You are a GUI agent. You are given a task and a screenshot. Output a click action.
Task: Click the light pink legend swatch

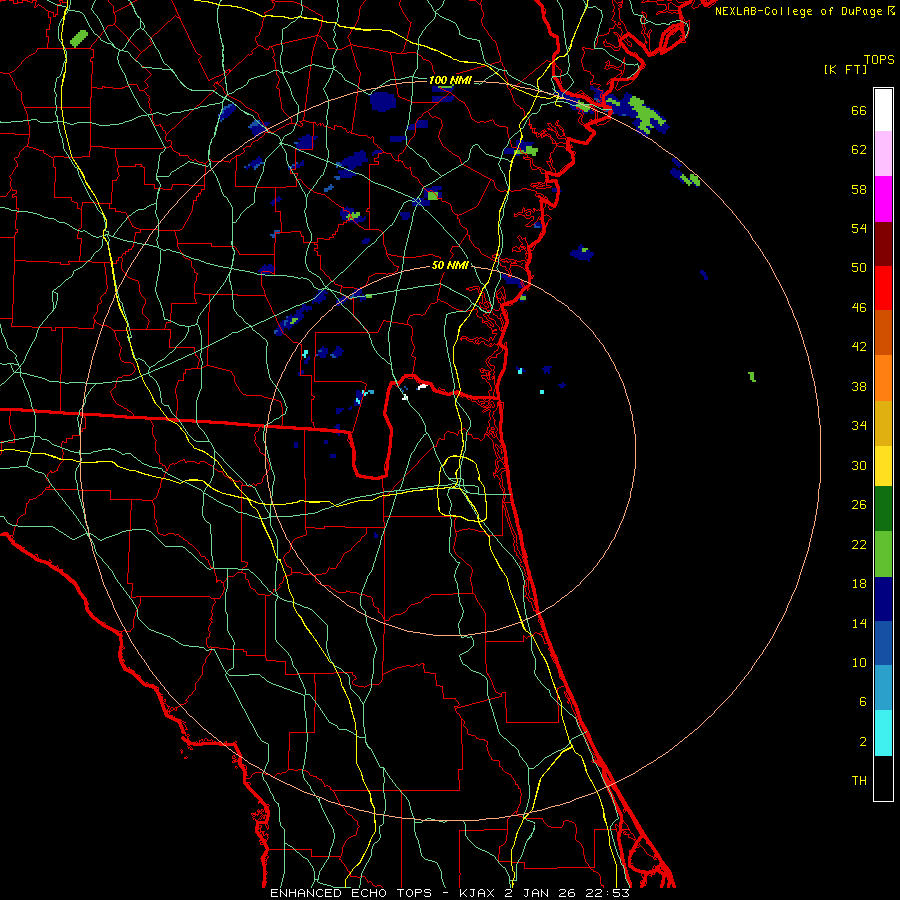coord(883,153)
